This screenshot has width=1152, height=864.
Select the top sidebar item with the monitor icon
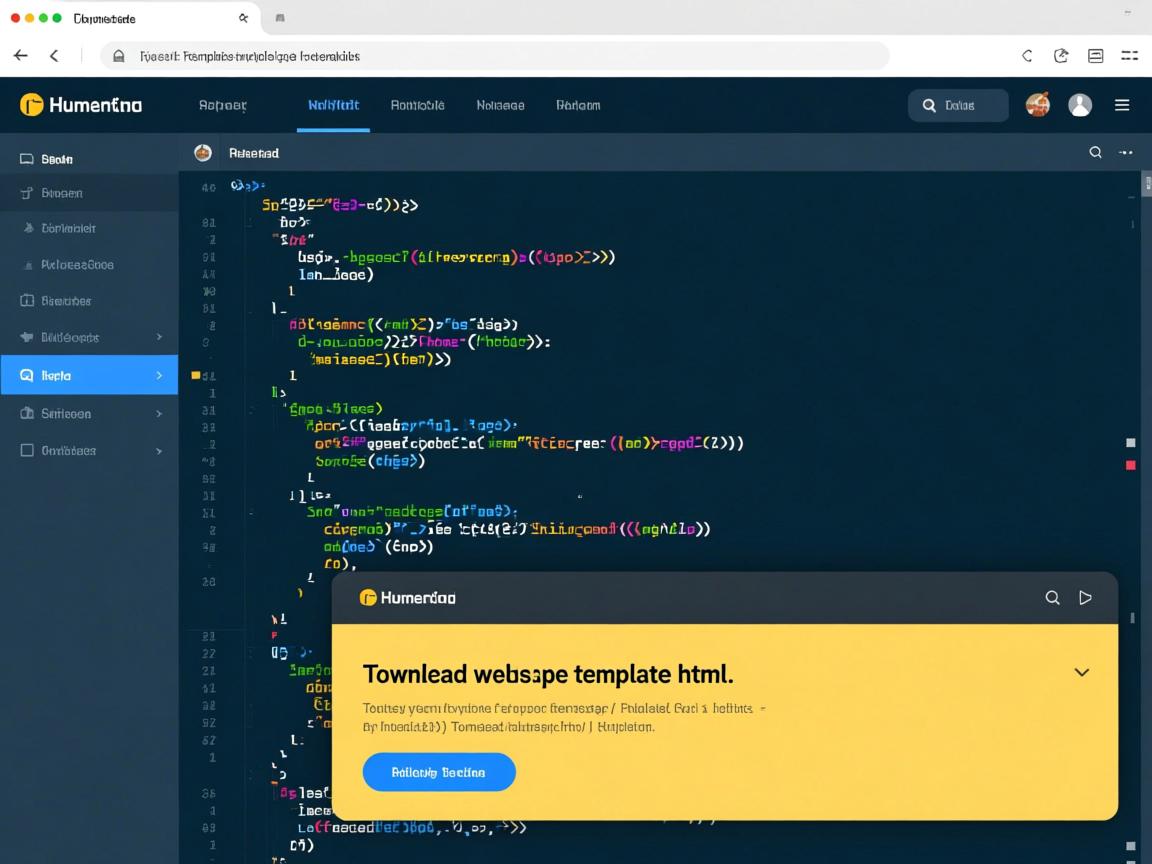pyautogui.click(x=56, y=159)
